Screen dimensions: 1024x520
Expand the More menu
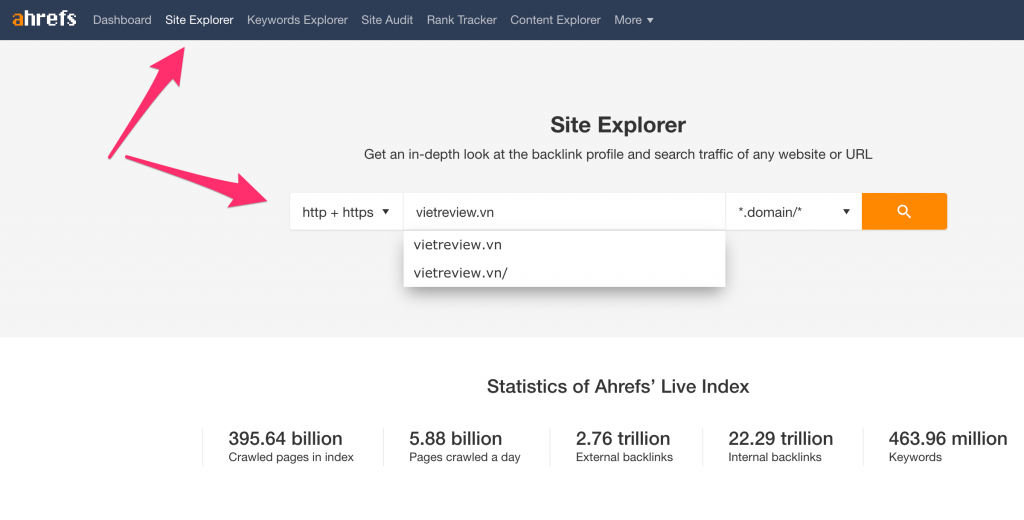click(633, 20)
